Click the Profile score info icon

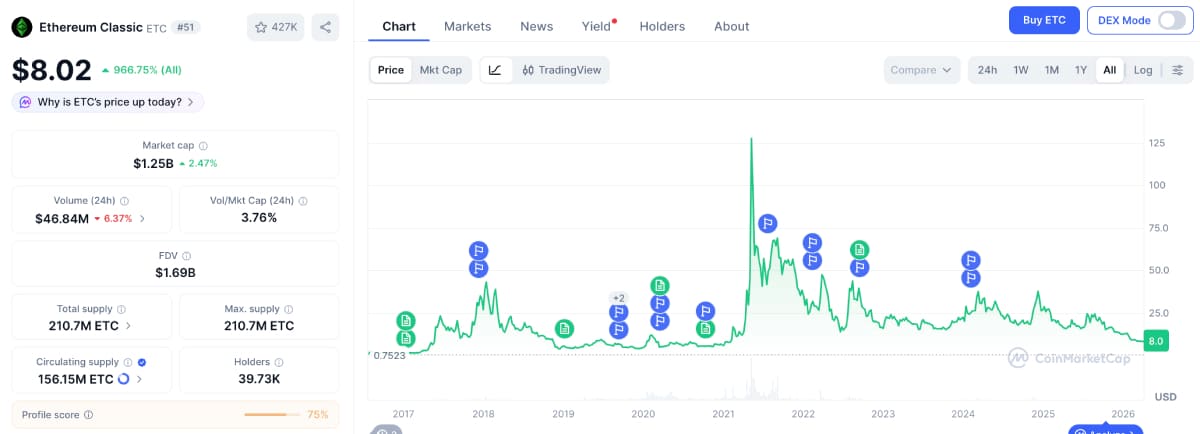(x=88, y=415)
